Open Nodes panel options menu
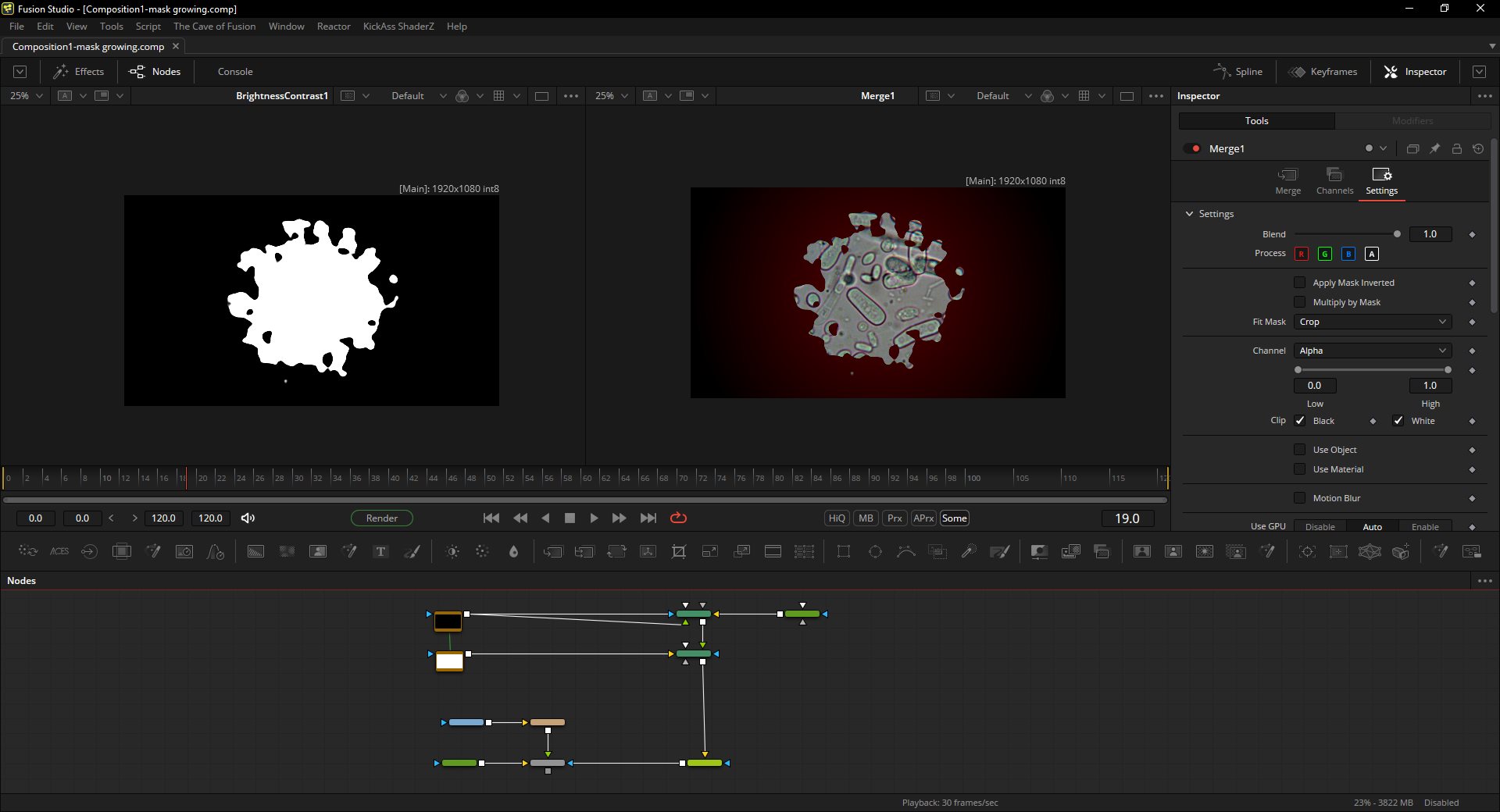The image size is (1500, 812). pyautogui.click(x=1484, y=581)
